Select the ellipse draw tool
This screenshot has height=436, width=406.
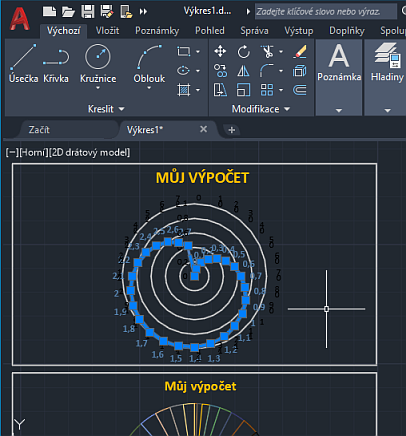click(183, 71)
